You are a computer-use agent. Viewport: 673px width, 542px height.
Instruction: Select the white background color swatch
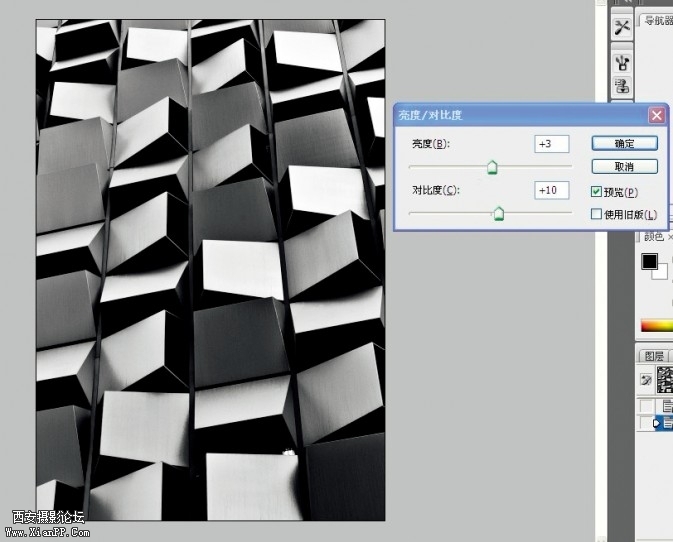[x=660, y=271]
